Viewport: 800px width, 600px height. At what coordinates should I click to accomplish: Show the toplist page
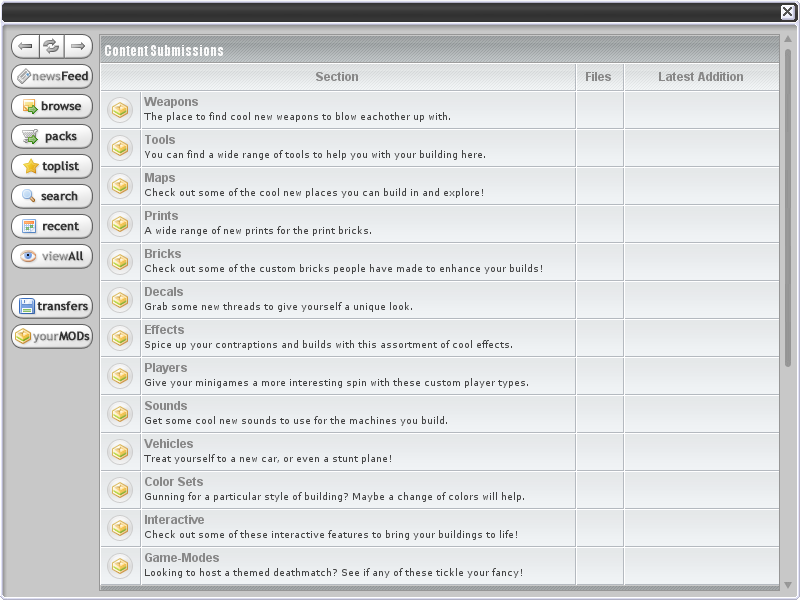pos(52,166)
